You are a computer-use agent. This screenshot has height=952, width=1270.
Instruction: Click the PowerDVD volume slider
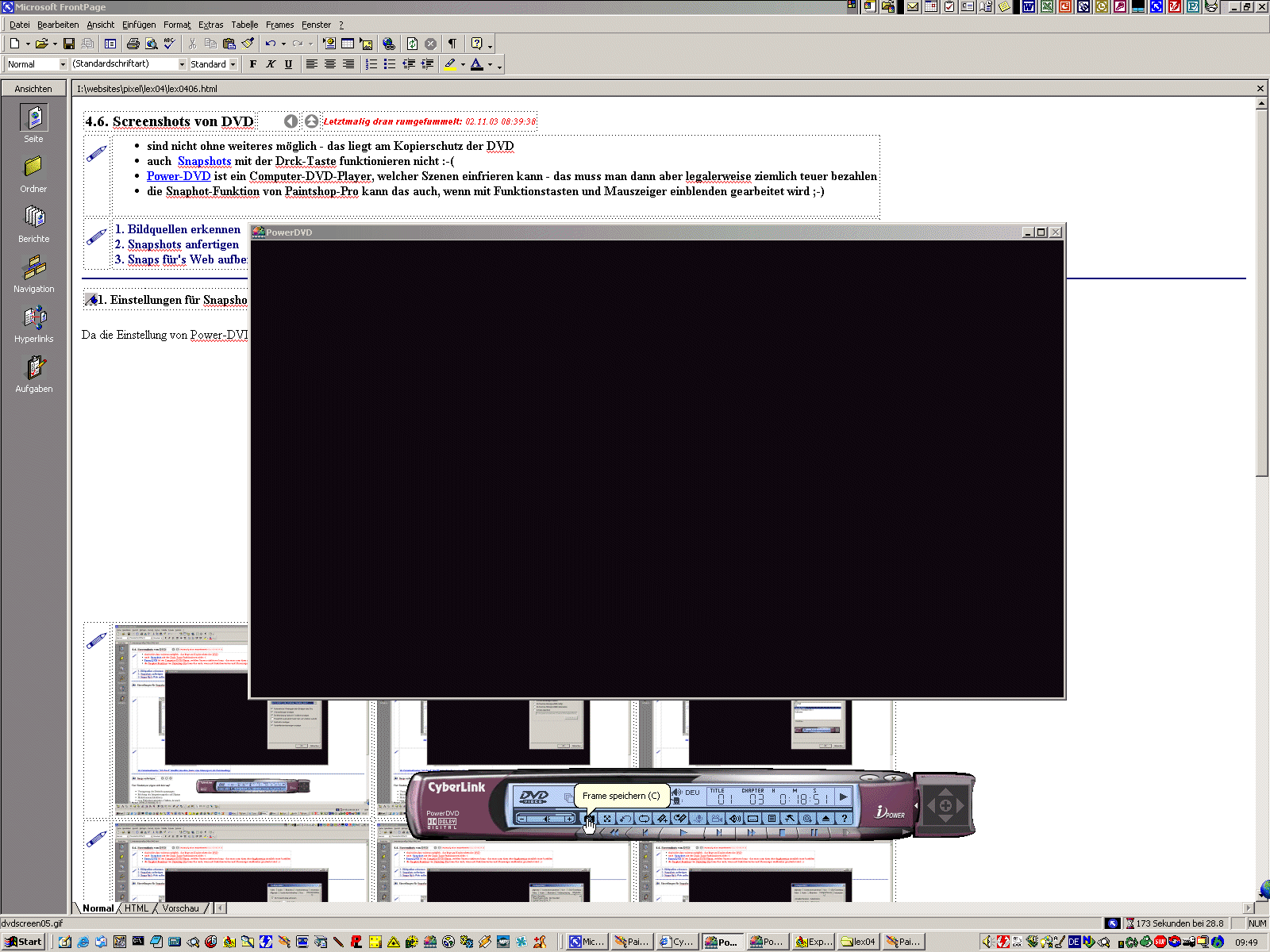pos(545,818)
